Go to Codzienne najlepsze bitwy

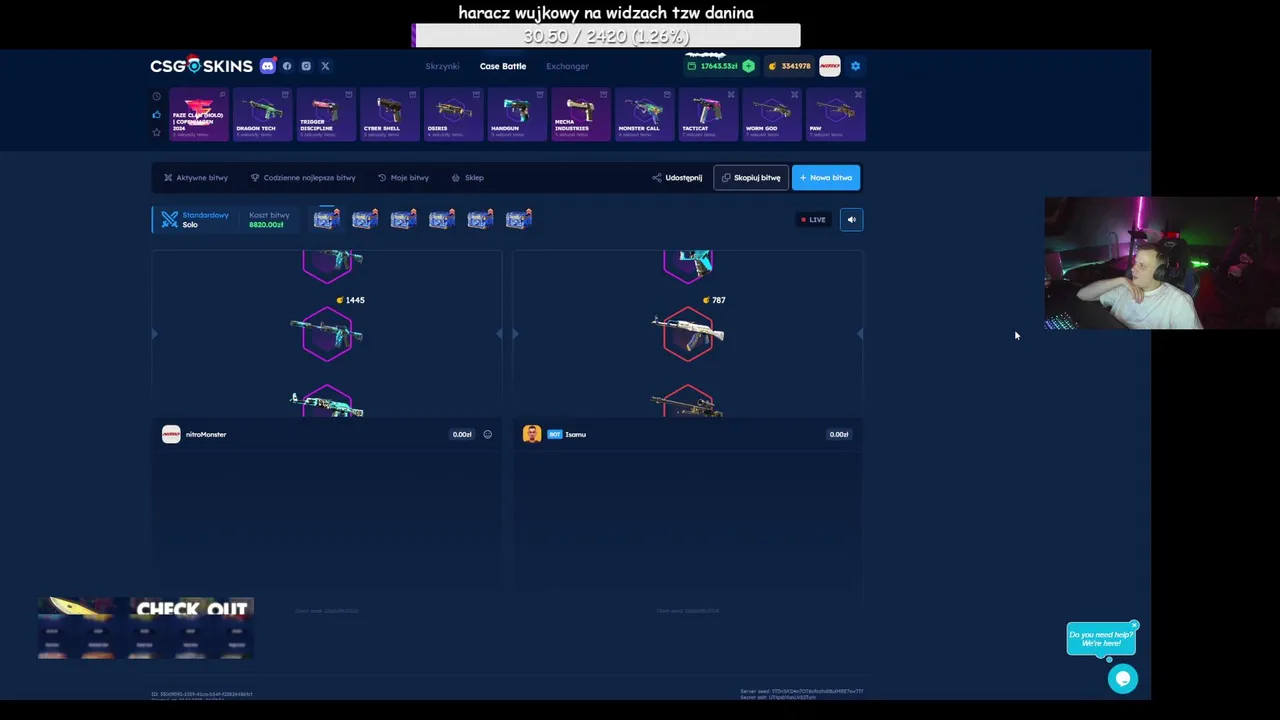(303, 178)
